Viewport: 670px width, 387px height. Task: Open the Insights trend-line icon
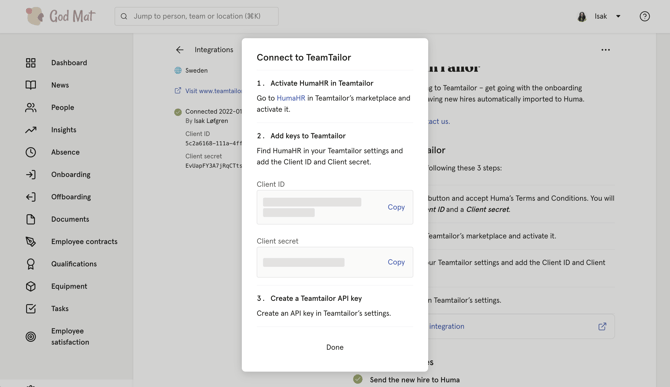pos(31,130)
